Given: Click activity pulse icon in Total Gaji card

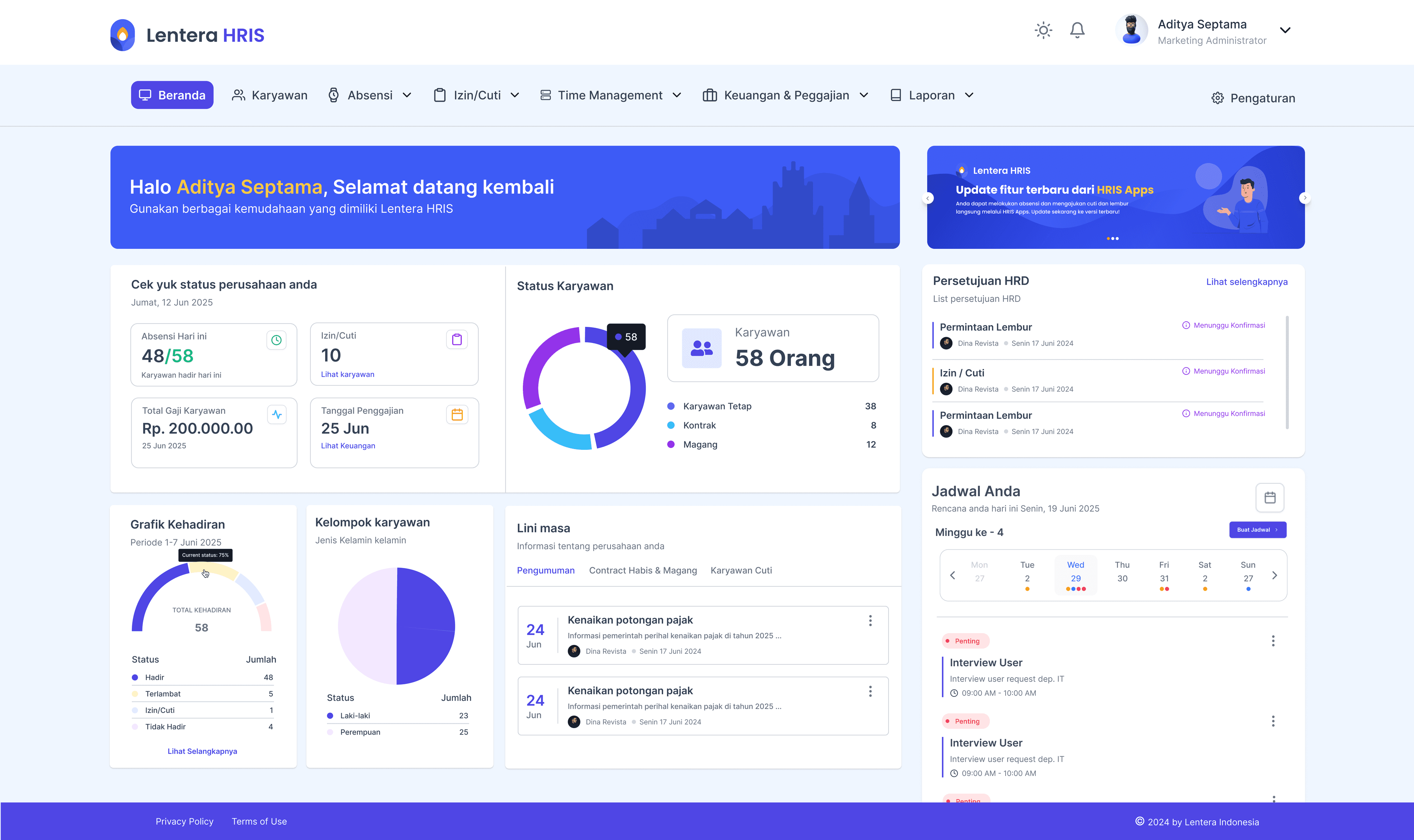Looking at the screenshot, I should (x=276, y=414).
